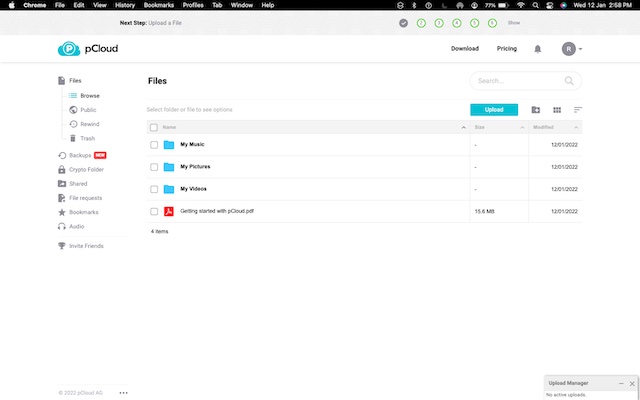Open Public in the sidebar

point(83,110)
